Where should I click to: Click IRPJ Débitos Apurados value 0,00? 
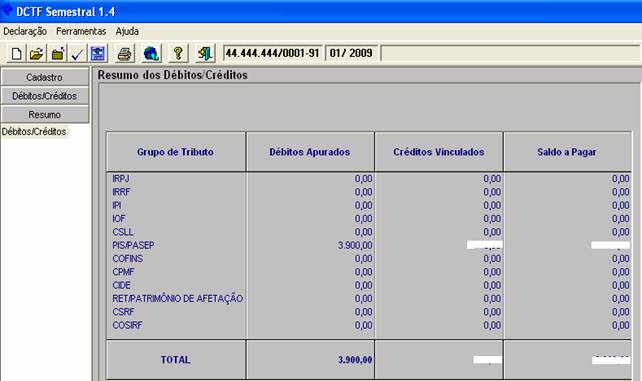click(364, 179)
